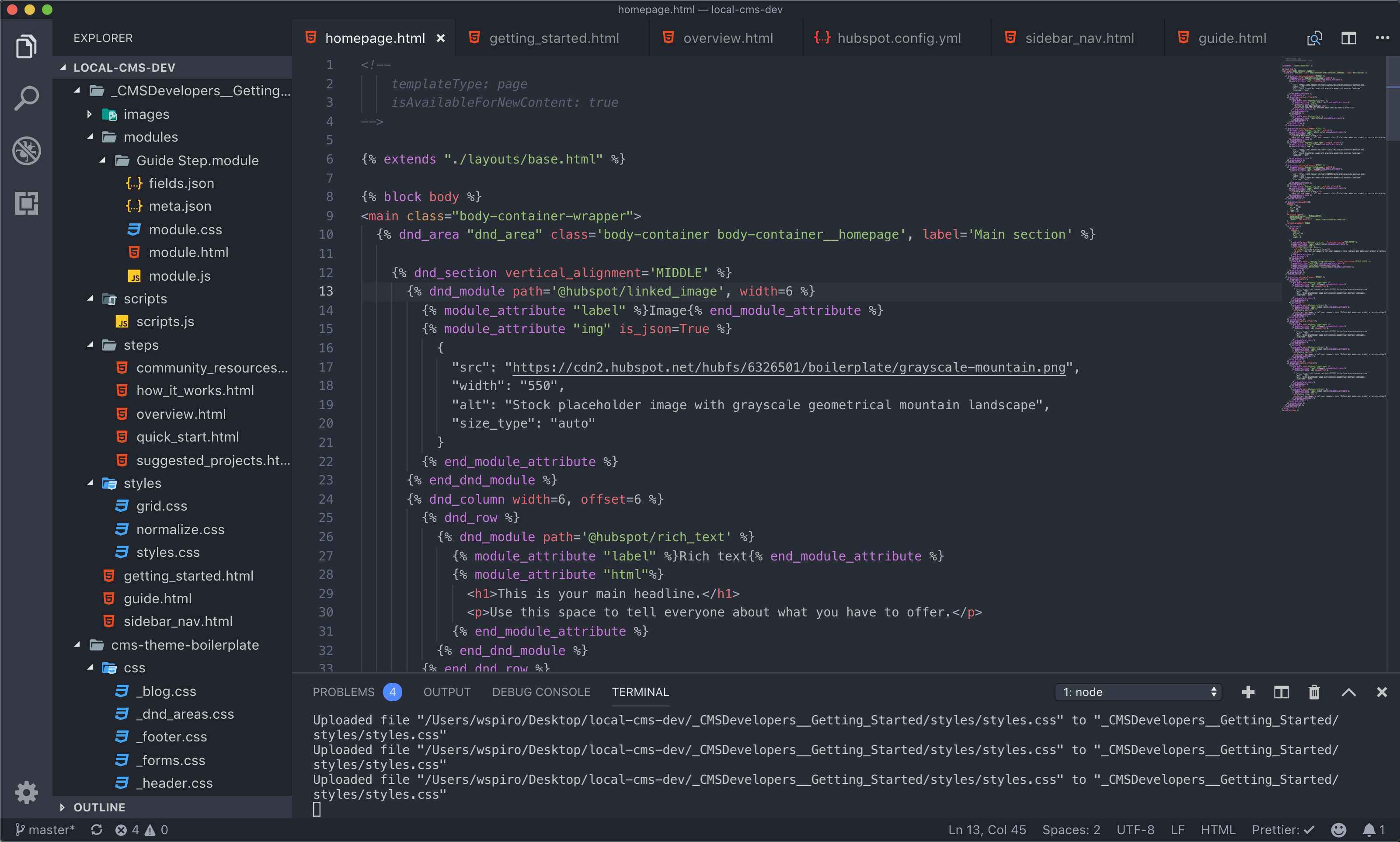Select the terminal instance dropdown '1: node'

point(1138,692)
